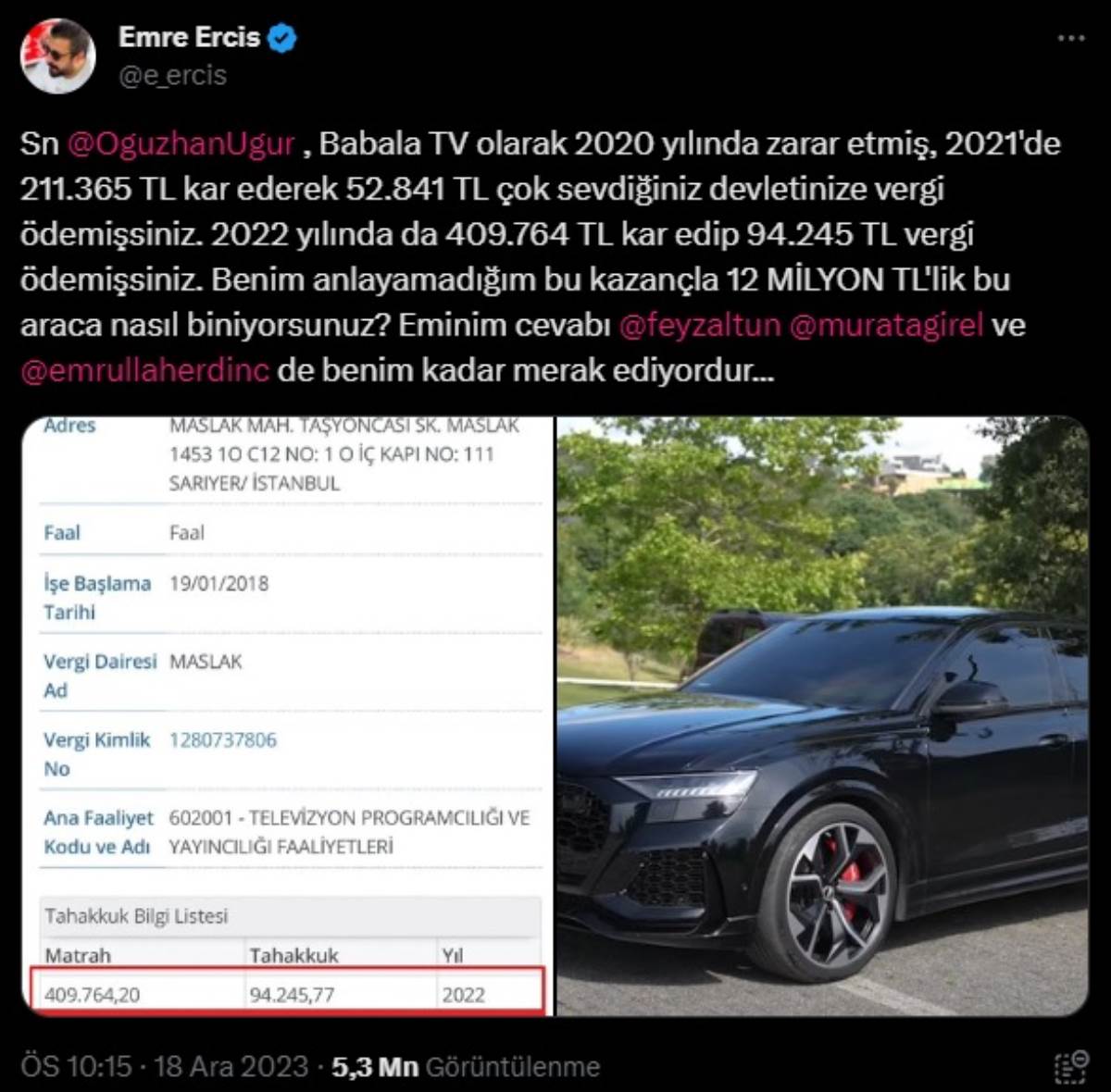Open the black Audi car photo
Screen dimensions: 1111x1092
click(x=822, y=715)
